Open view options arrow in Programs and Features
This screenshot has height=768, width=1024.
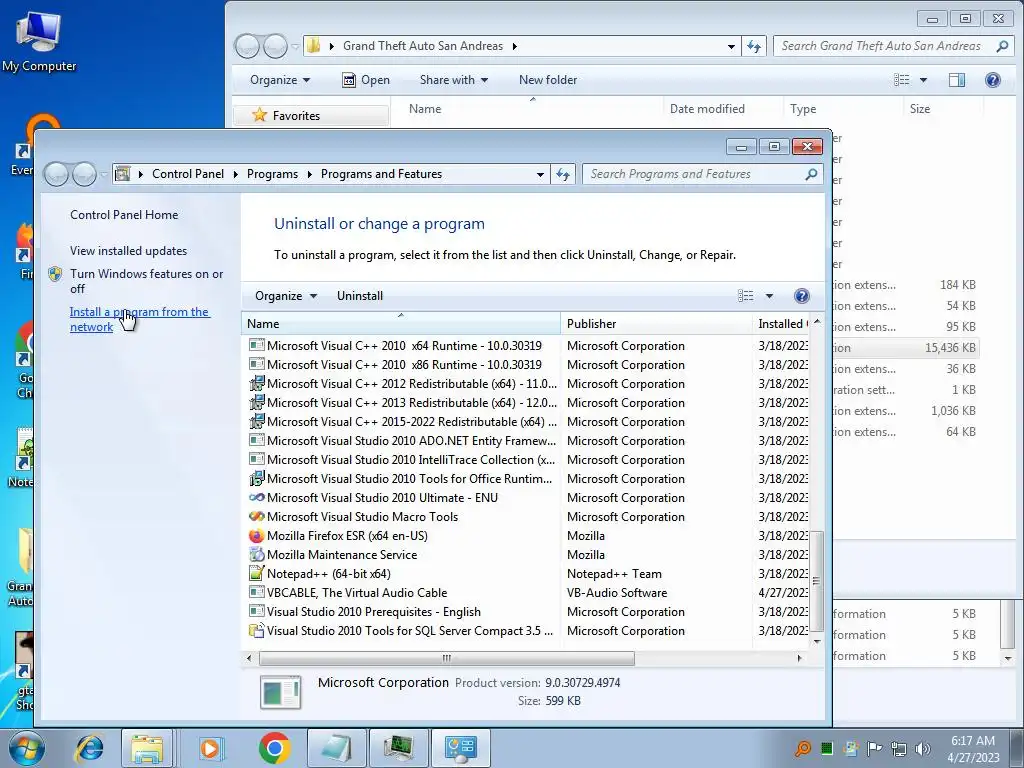click(769, 296)
